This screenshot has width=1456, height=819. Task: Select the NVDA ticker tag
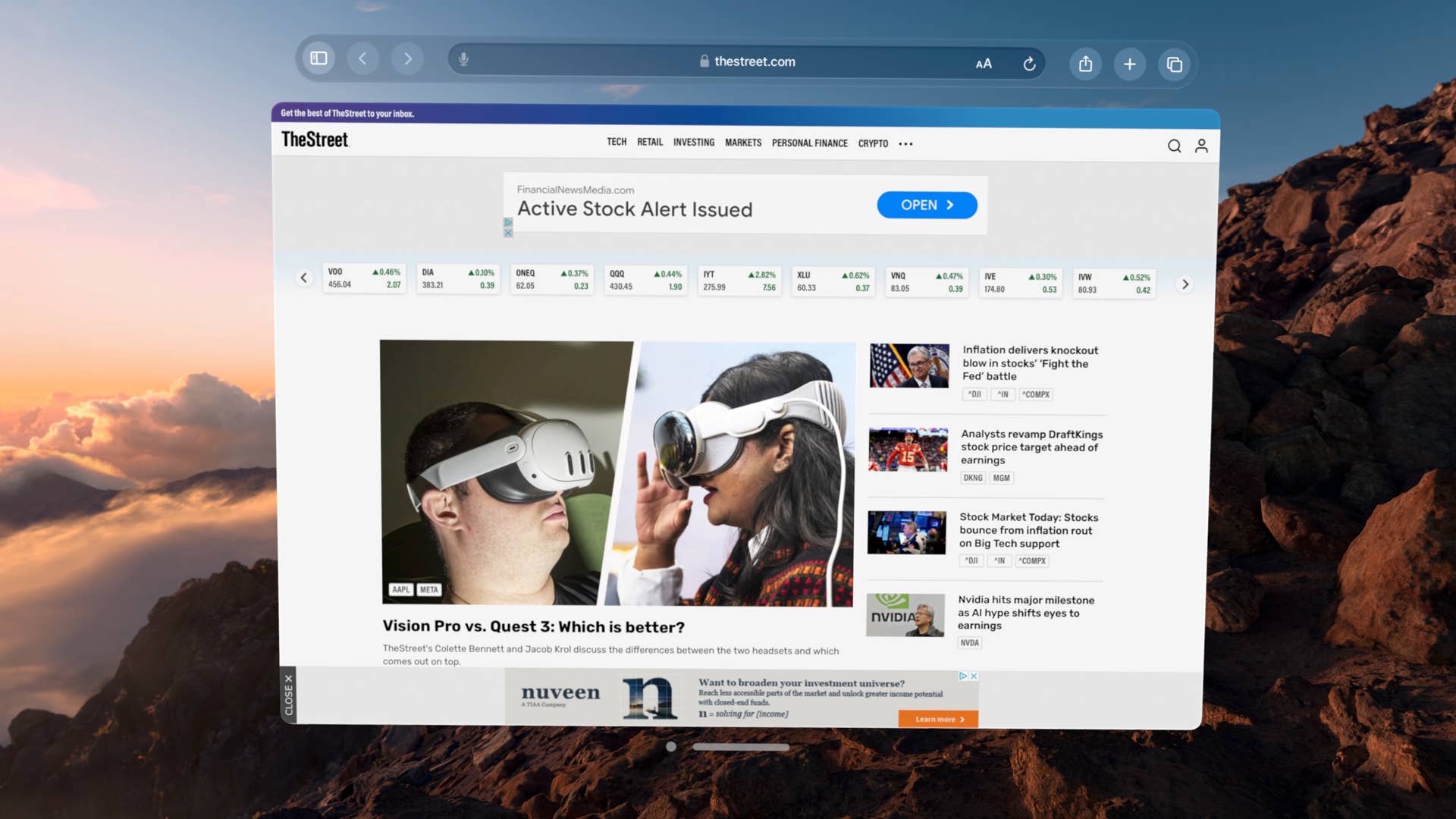969,642
